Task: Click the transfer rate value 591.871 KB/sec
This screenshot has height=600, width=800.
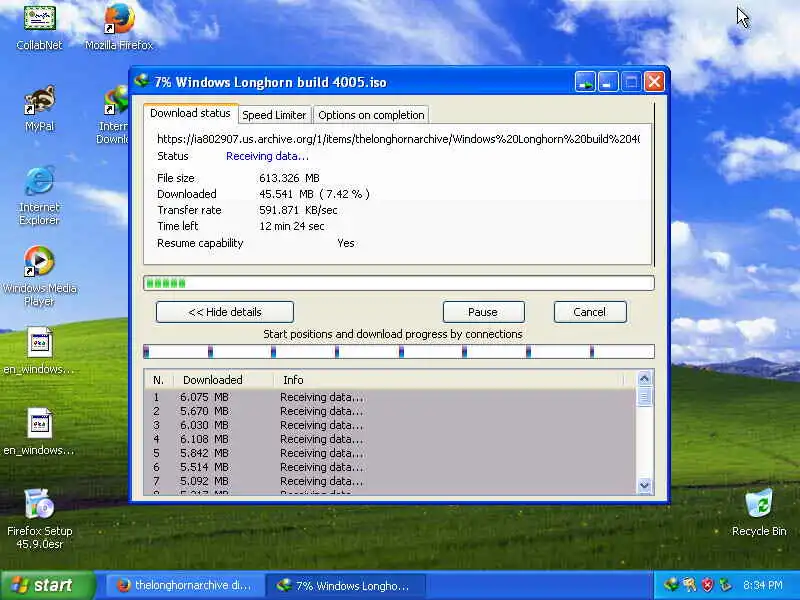Action: pos(298,210)
